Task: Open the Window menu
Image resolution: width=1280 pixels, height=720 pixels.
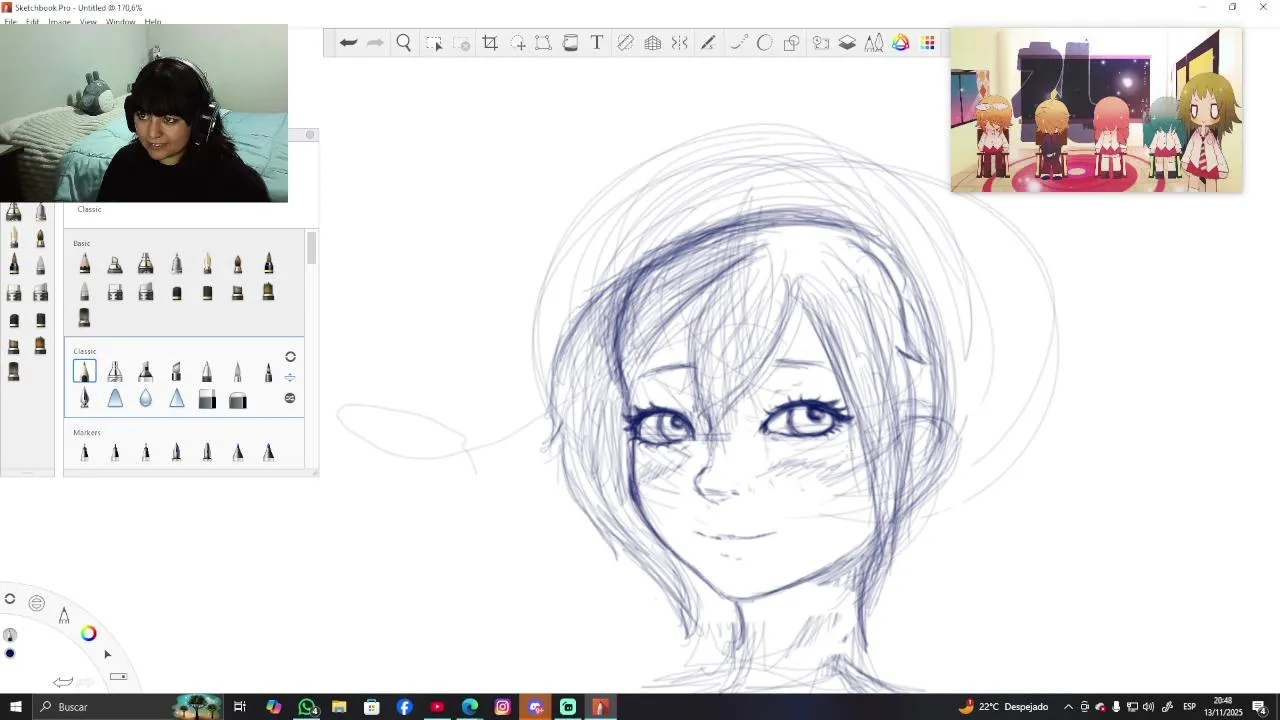Action: 120,22
